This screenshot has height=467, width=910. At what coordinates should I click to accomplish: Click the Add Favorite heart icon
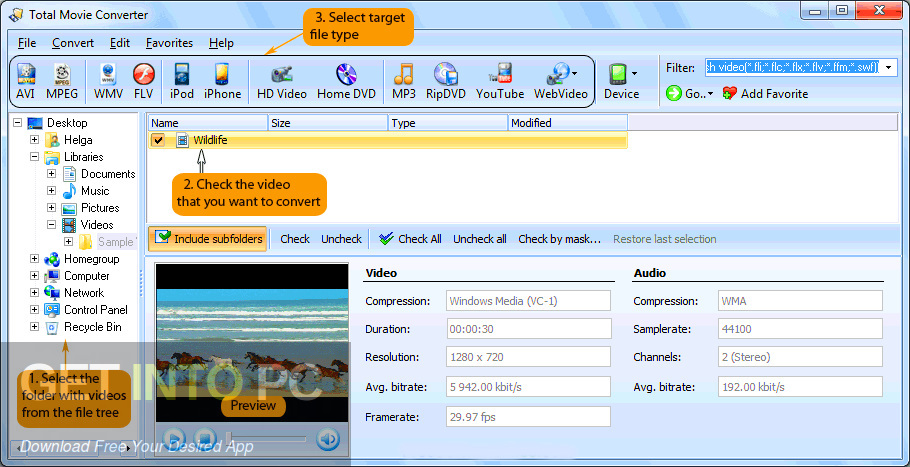tap(730, 93)
